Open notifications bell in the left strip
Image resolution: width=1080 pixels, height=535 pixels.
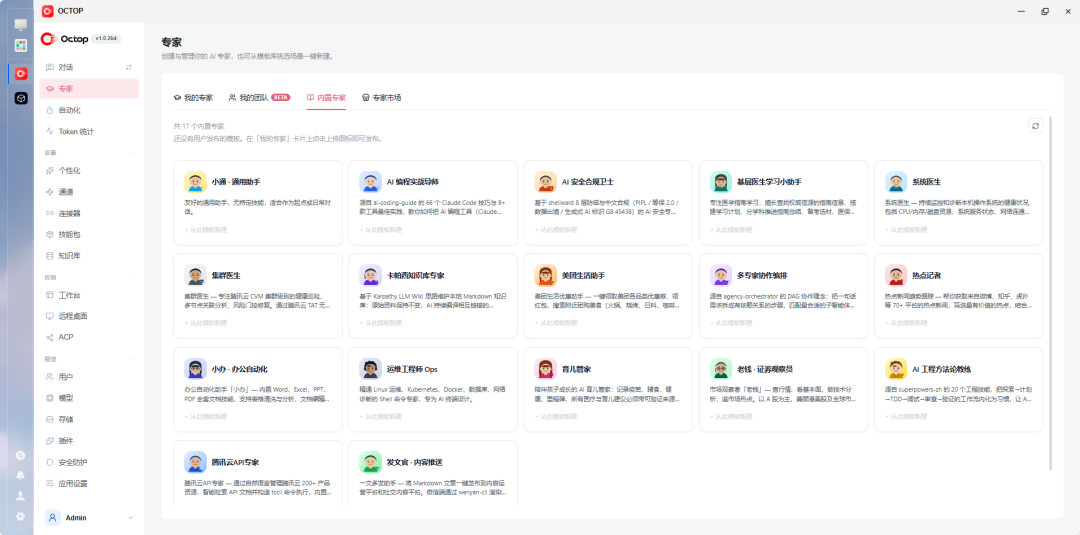point(21,475)
